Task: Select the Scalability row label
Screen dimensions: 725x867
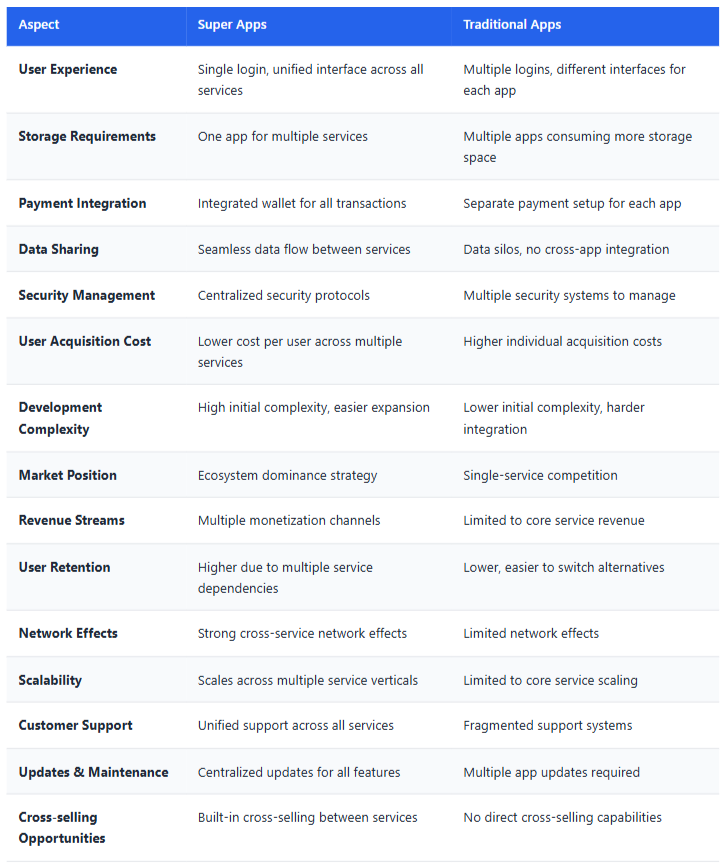Action: (x=50, y=680)
